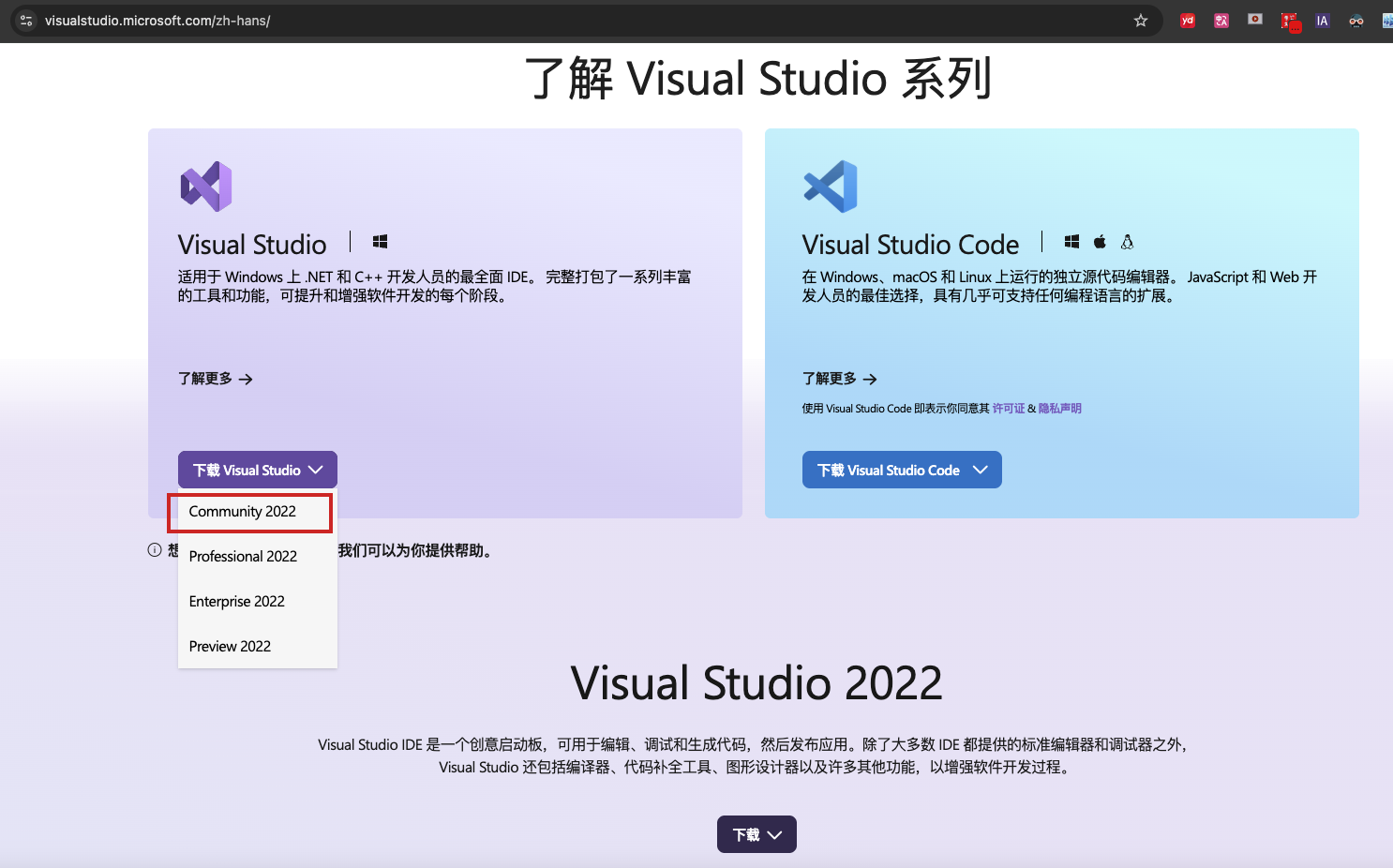Open the purple 'IA' extension icon
1393x868 pixels.
(x=1323, y=21)
